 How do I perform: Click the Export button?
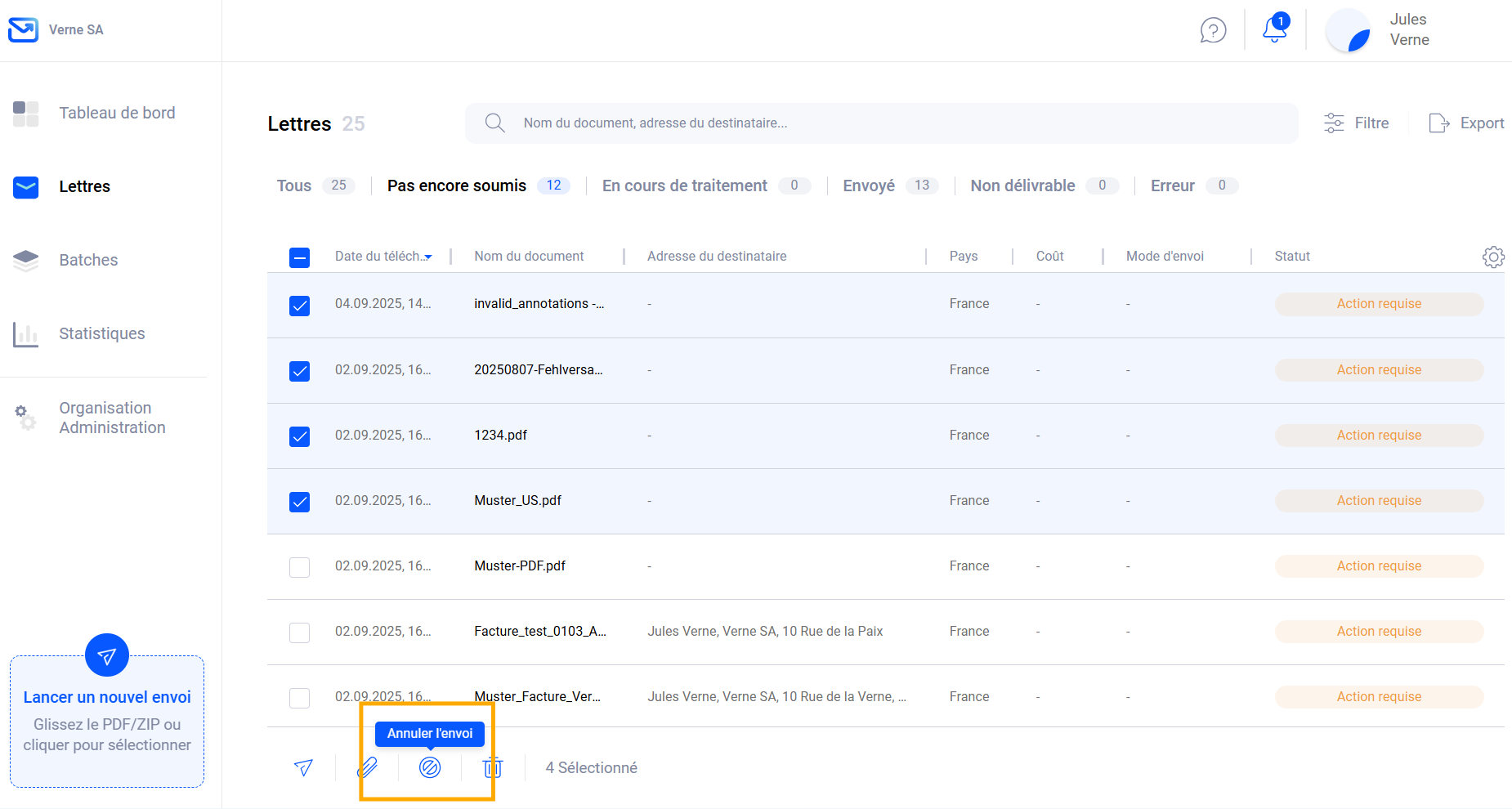[1466, 123]
